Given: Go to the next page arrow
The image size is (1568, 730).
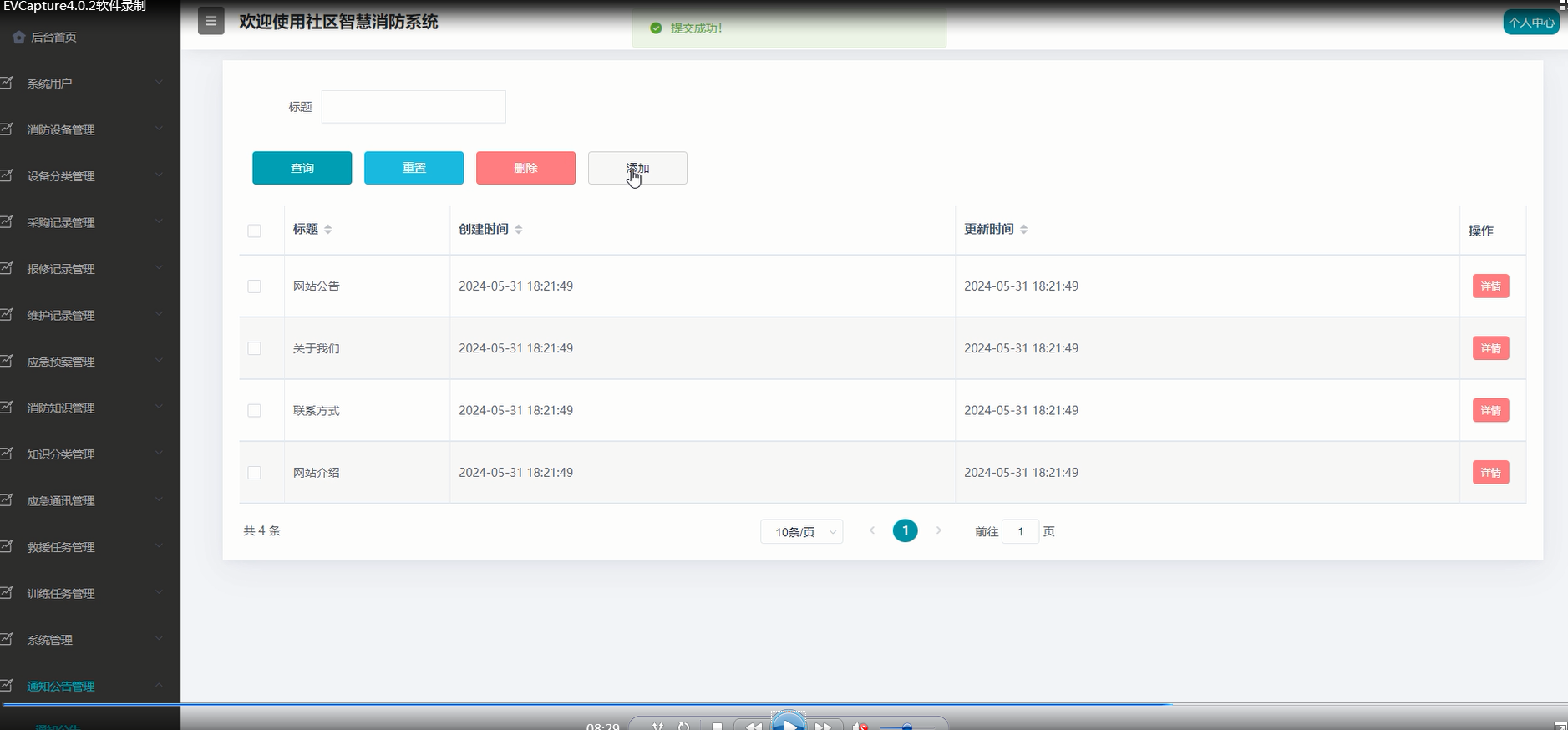Looking at the screenshot, I should tap(939, 530).
